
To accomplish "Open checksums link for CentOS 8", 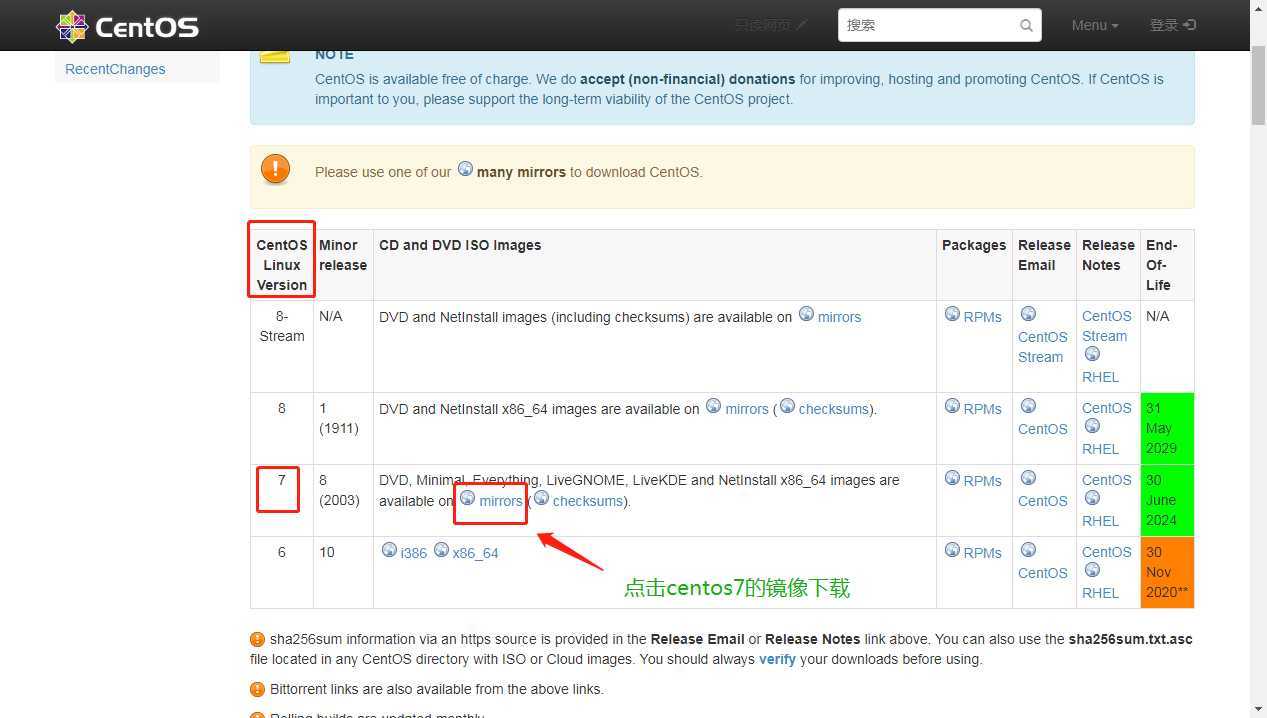I will [x=833, y=409].
